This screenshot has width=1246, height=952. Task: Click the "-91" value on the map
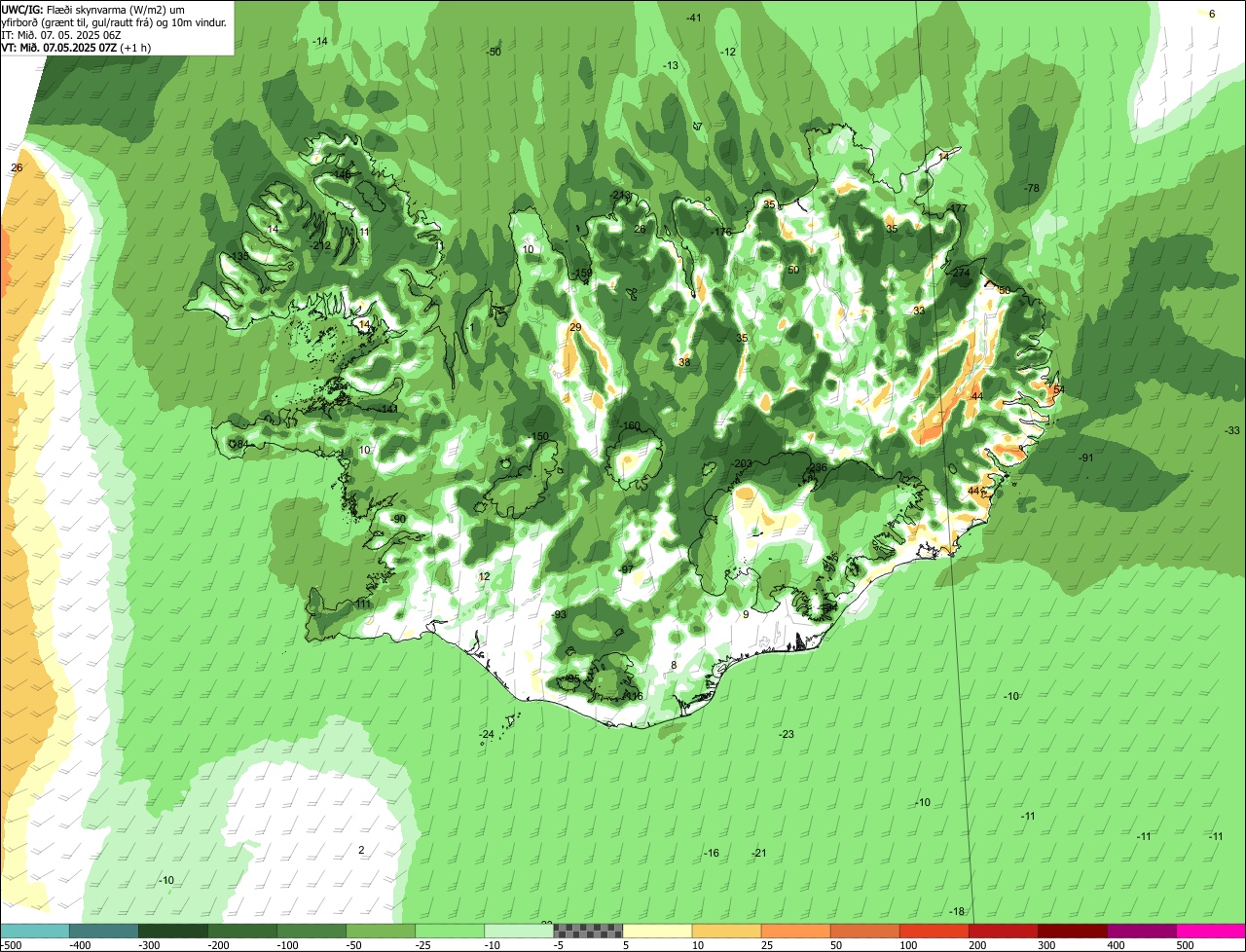click(1086, 458)
